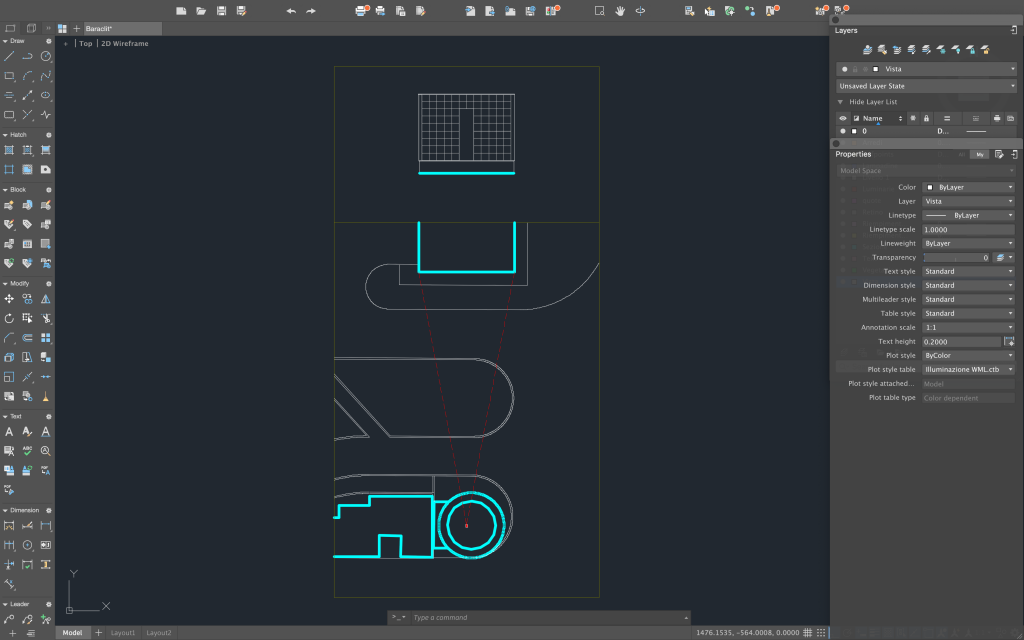The width and height of the screenshot is (1024, 640).
Task: Select the Spline draw tool
Action: pos(46,76)
